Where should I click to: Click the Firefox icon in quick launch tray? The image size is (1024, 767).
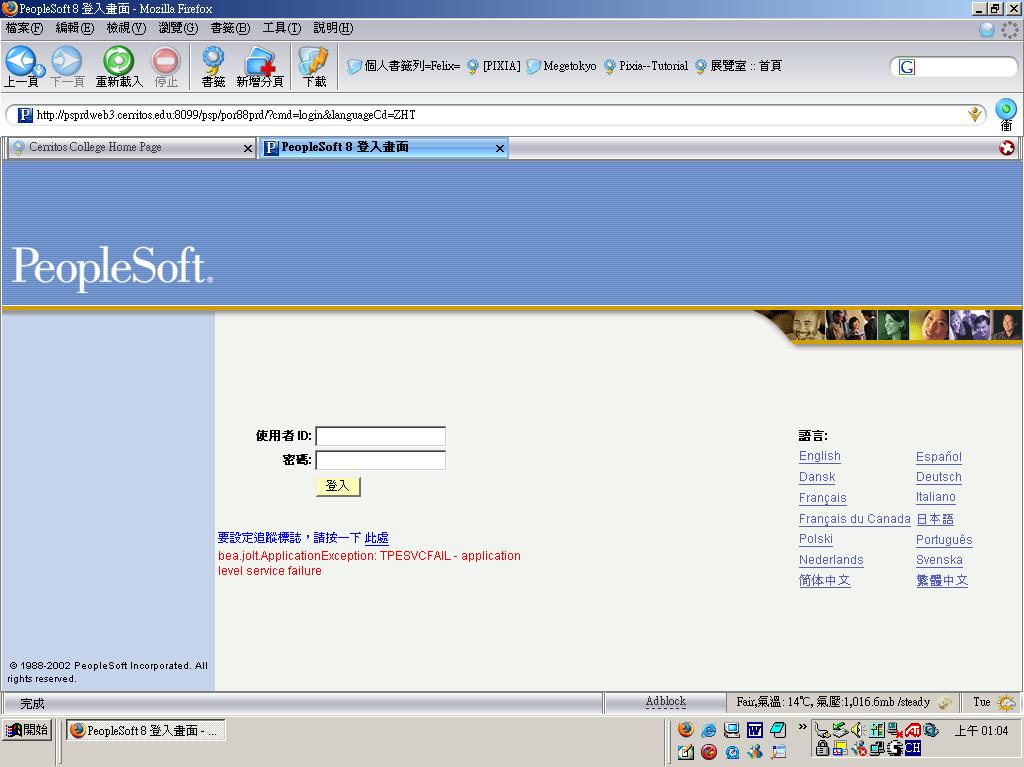686,730
